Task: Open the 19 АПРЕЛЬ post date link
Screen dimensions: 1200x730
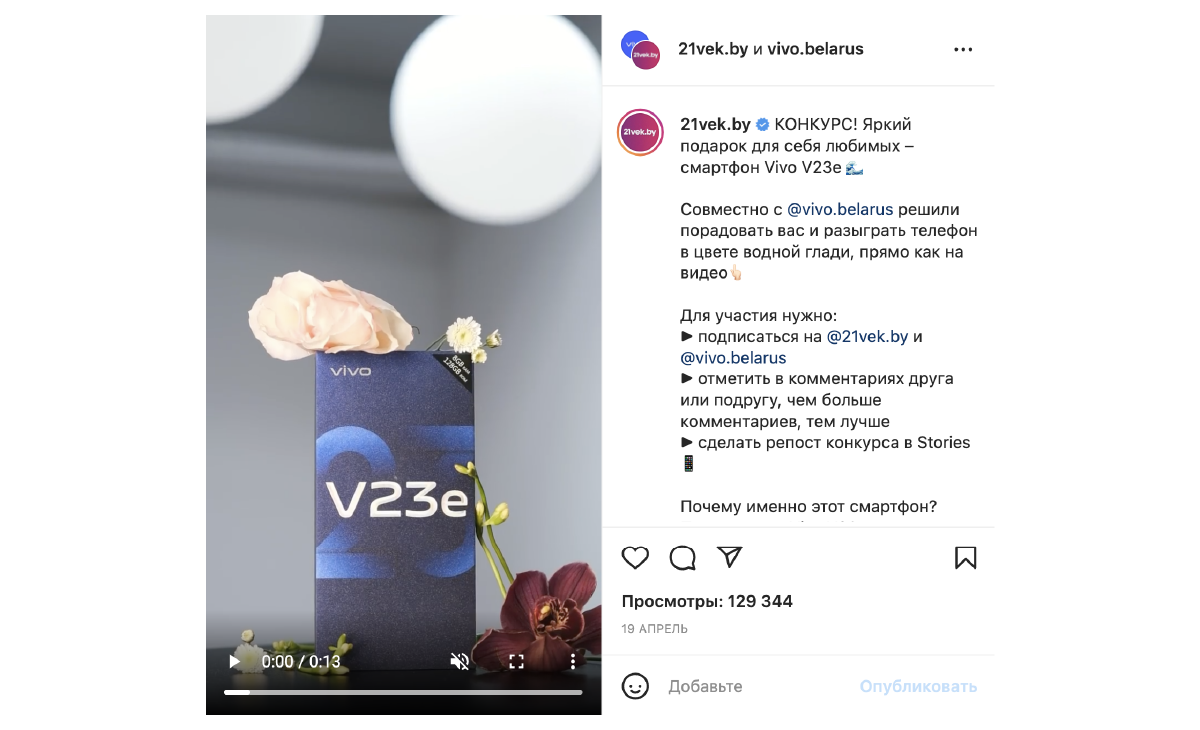Action: point(654,629)
